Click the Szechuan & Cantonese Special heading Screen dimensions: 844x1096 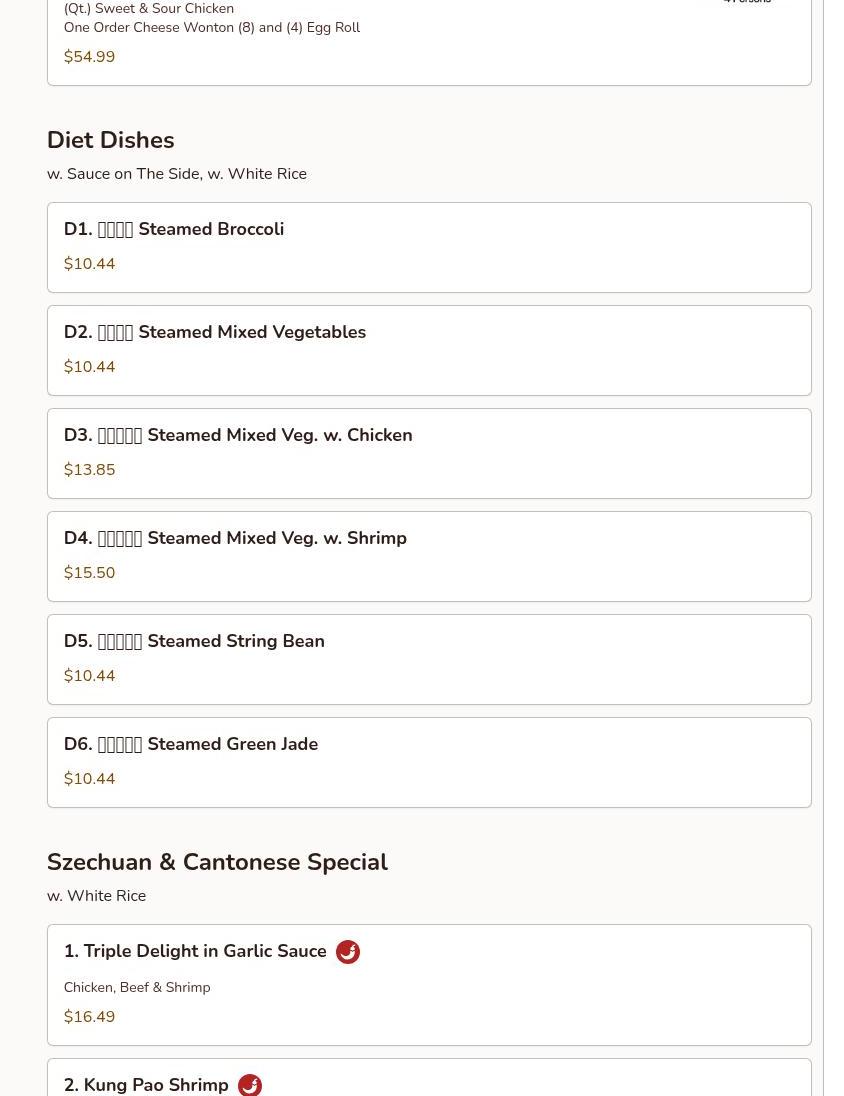[217, 863]
